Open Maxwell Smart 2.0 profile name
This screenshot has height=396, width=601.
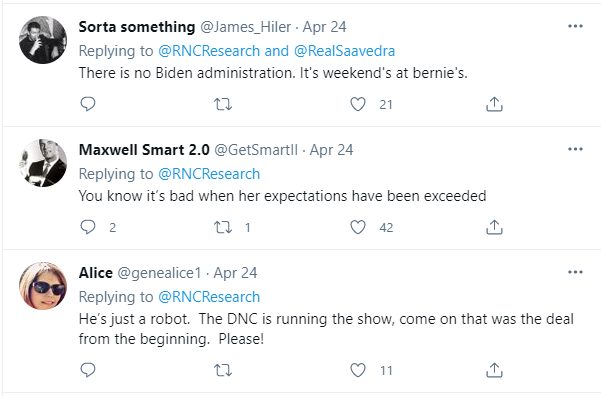pyautogui.click(x=144, y=150)
